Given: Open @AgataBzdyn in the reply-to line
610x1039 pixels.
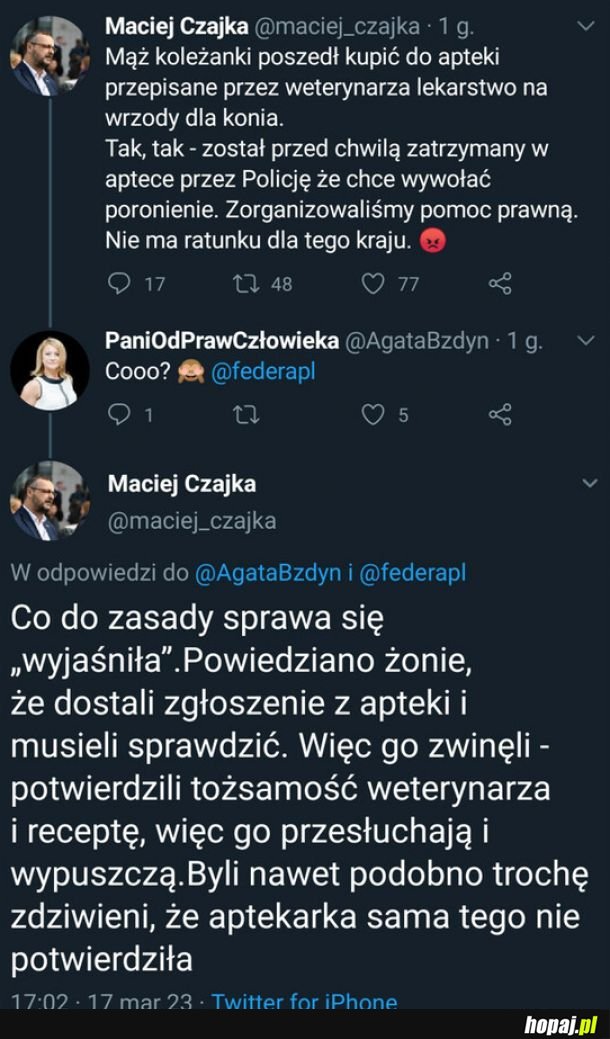Looking at the screenshot, I should tap(267, 573).
